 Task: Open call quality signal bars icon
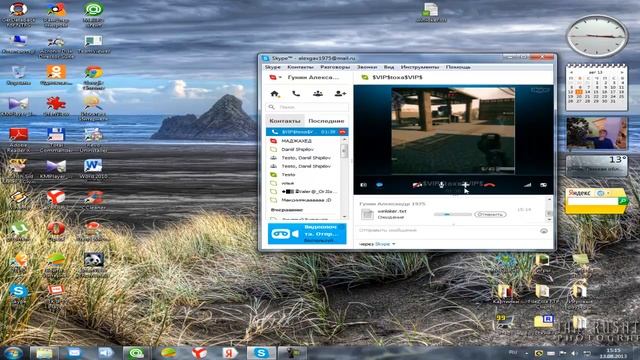[x=527, y=185]
